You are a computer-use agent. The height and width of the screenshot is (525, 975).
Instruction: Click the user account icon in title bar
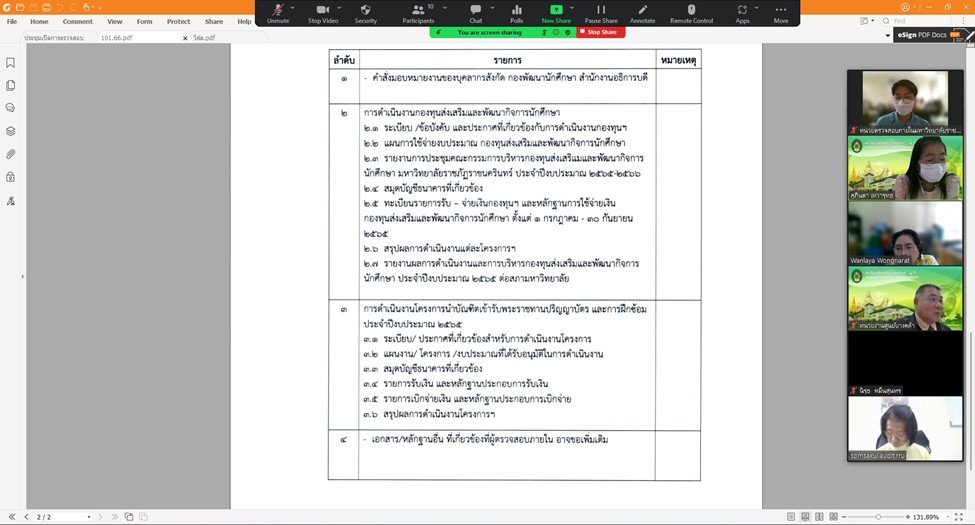click(x=905, y=7)
